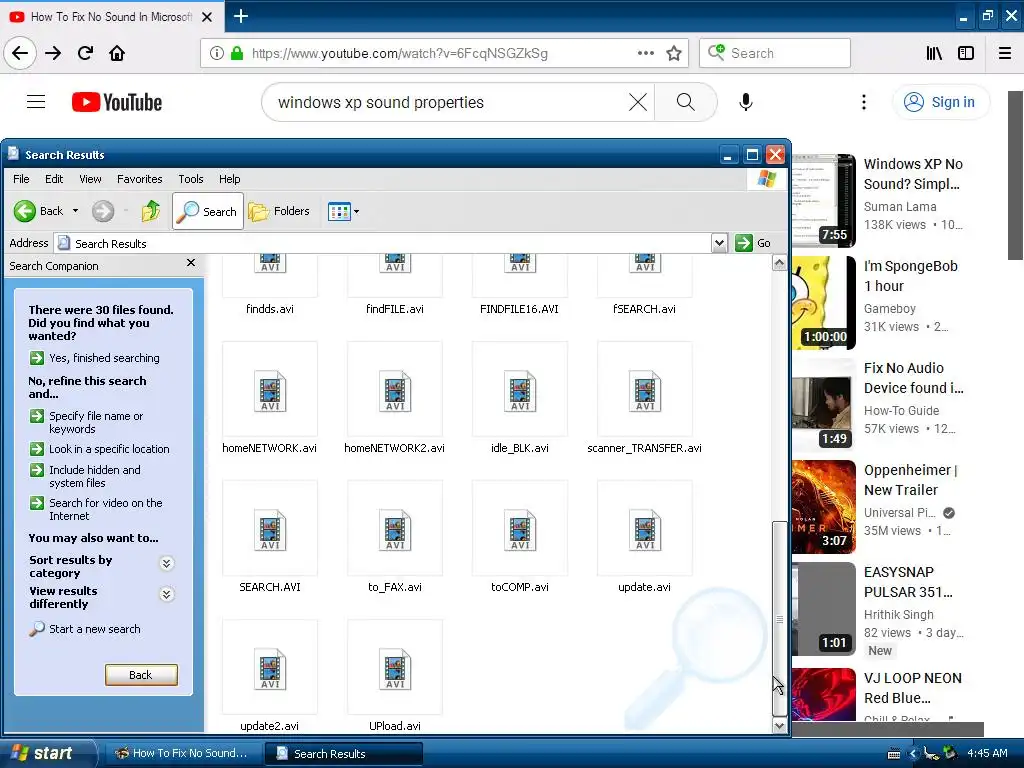Open I'm SpongeBob 1 hour video title
The image size is (1024, 768).
(x=910, y=276)
